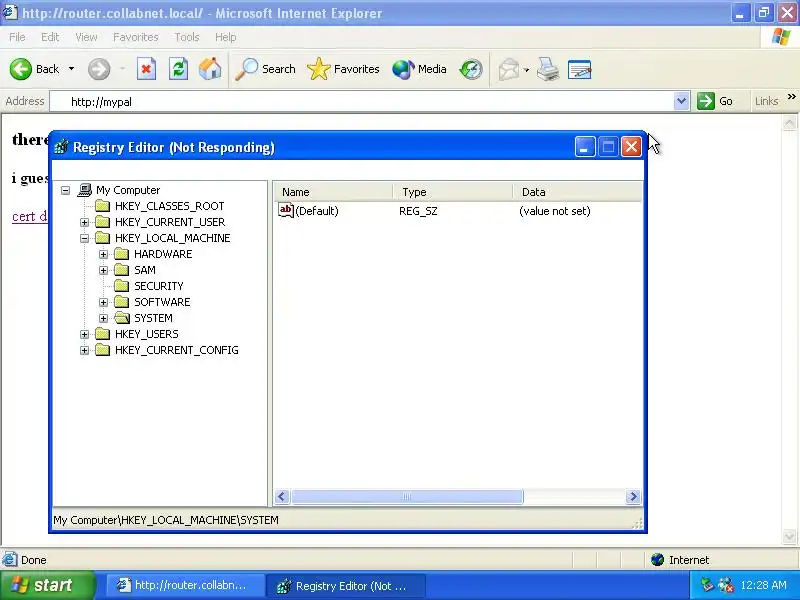
Task: Click the SOFTWARE folder icon
Action: point(121,302)
